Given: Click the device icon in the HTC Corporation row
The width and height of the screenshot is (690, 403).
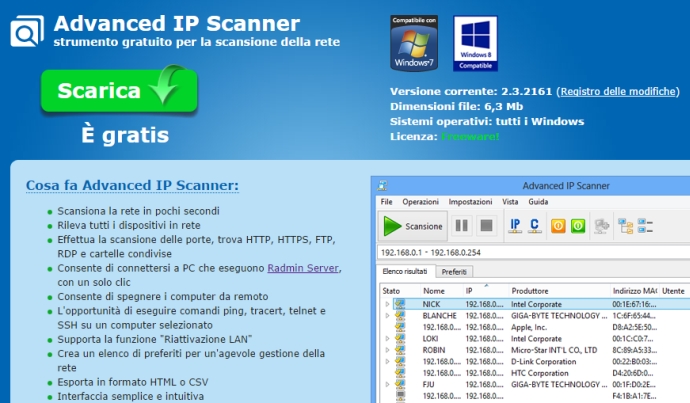Looking at the screenshot, I should (400, 373).
